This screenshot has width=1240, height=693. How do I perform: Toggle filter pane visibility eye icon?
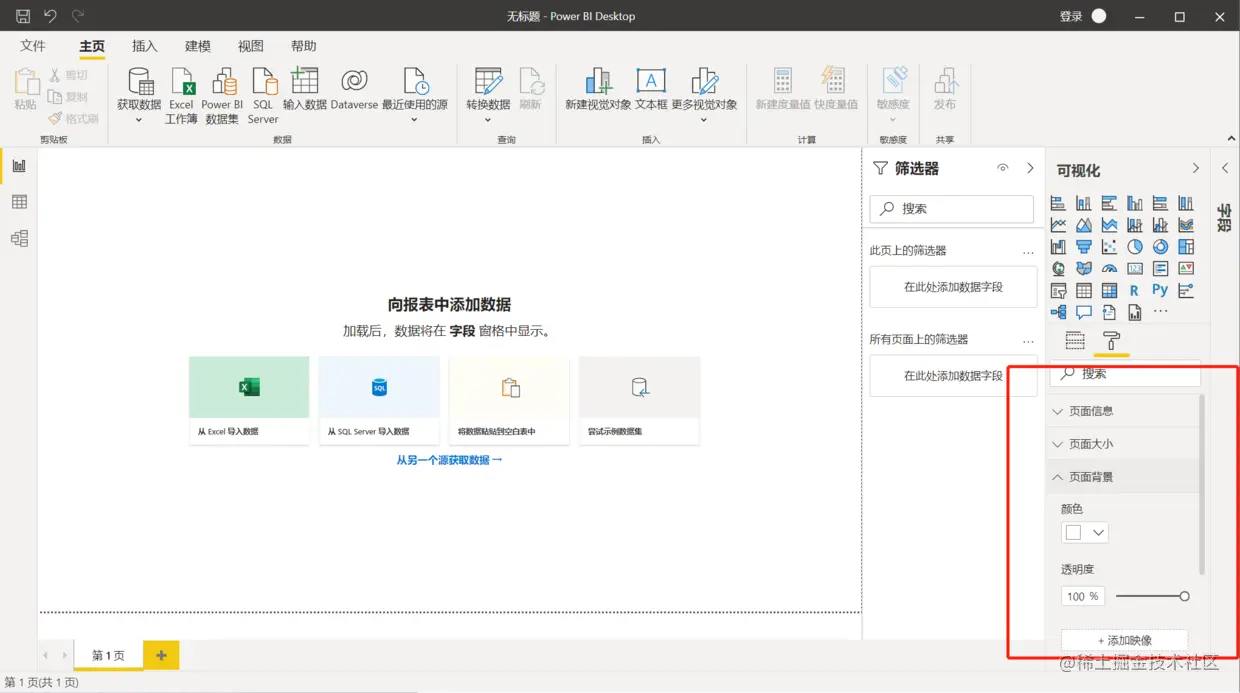tap(1003, 168)
